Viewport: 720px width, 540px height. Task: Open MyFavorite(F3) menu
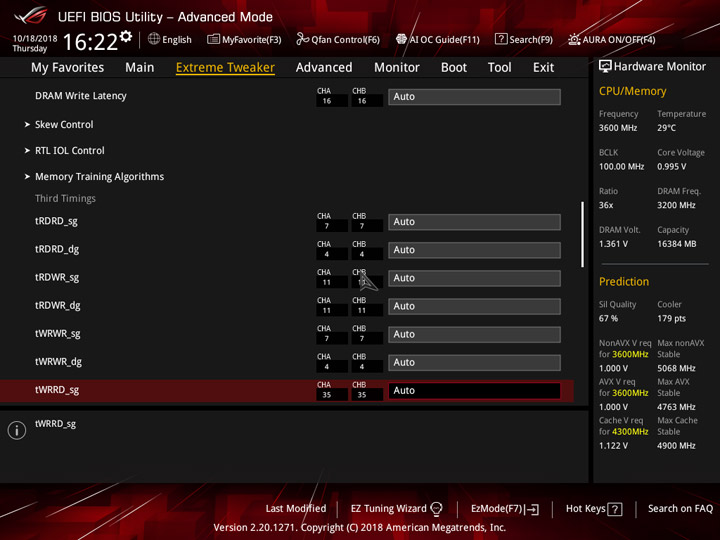pyautogui.click(x=244, y=39)
